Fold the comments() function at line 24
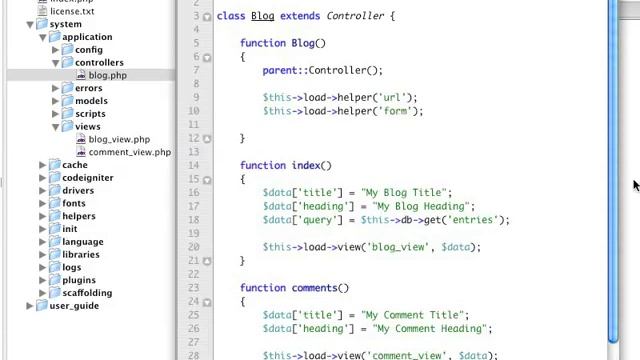 (207, 302)
